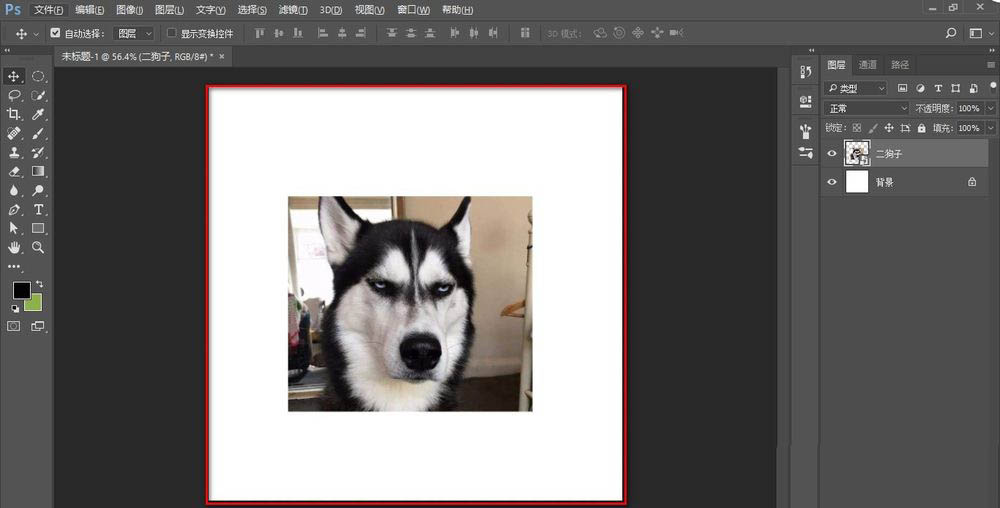The image size is (1000, 508).
Task: Open the 填充 slider dropdown arrow
Action: [x=991, y=128]
